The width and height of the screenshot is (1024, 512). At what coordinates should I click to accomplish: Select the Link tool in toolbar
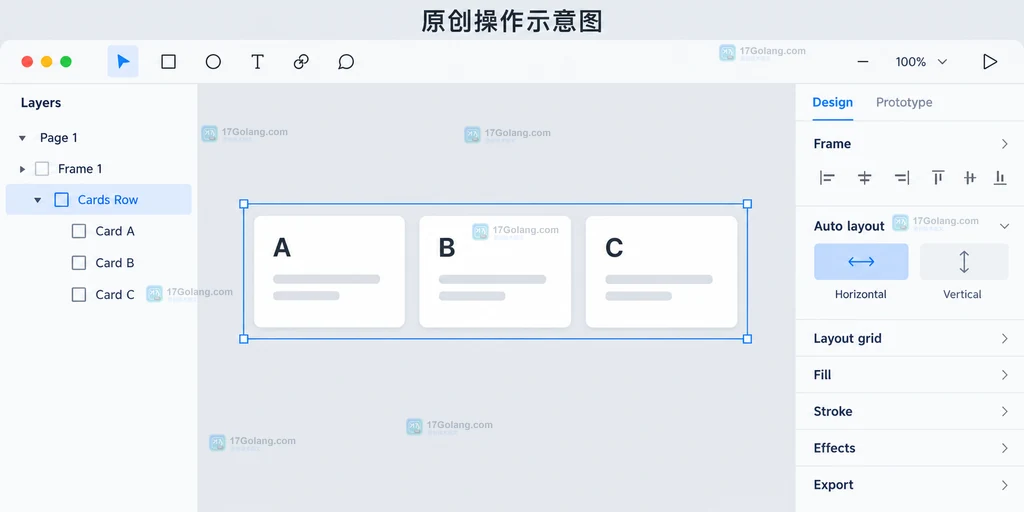coord(301,61)
